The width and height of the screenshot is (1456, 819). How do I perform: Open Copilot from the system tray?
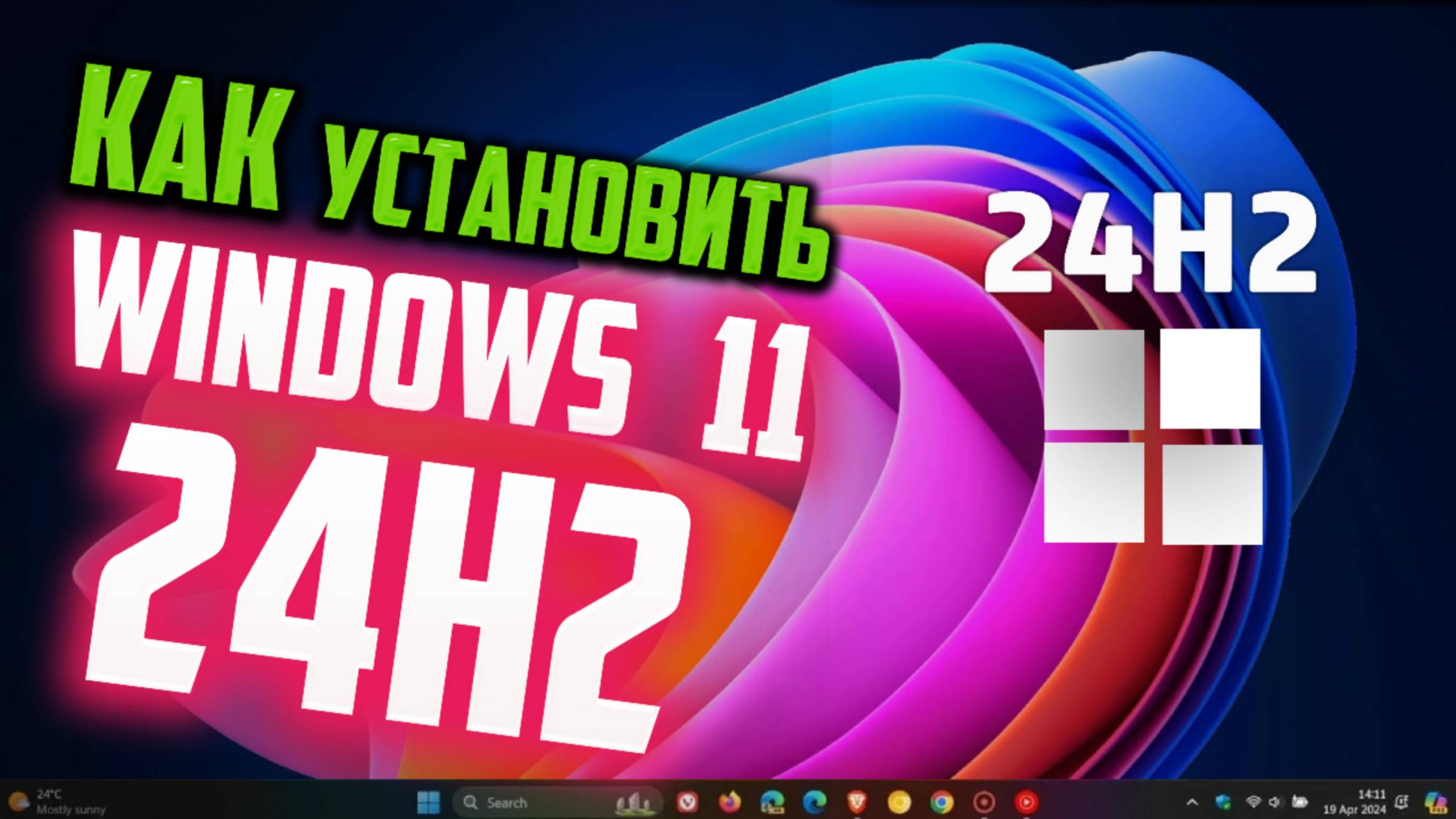(x=1436, y=802)
